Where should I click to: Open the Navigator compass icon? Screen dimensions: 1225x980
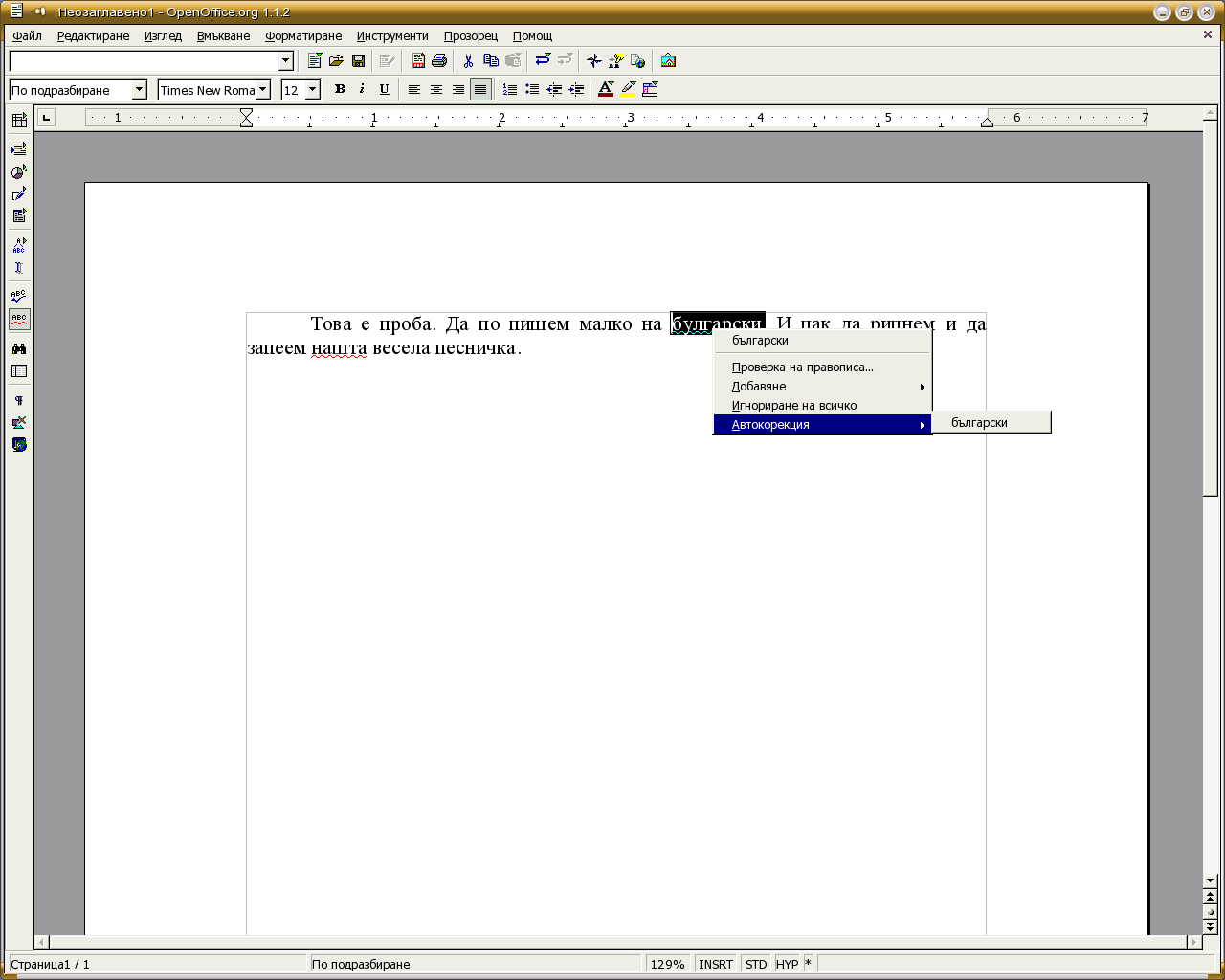pyautogui.click(x=594, y=60)
